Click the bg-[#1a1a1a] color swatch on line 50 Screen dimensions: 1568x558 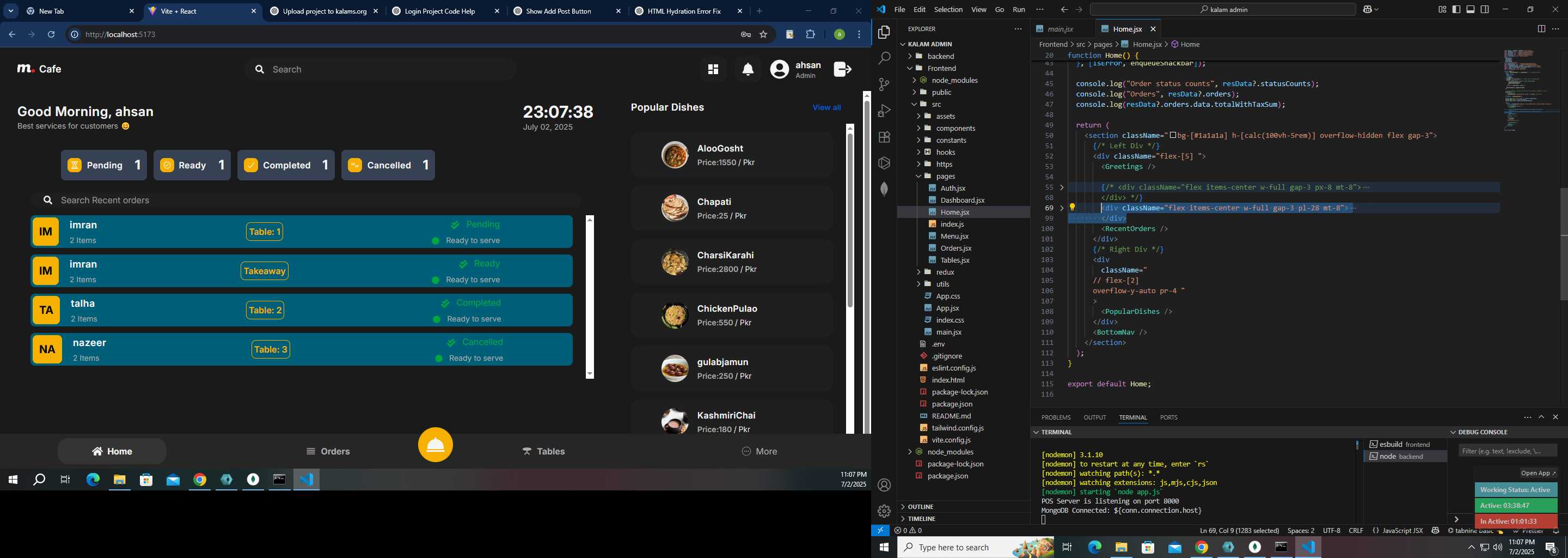(1172, 136)
